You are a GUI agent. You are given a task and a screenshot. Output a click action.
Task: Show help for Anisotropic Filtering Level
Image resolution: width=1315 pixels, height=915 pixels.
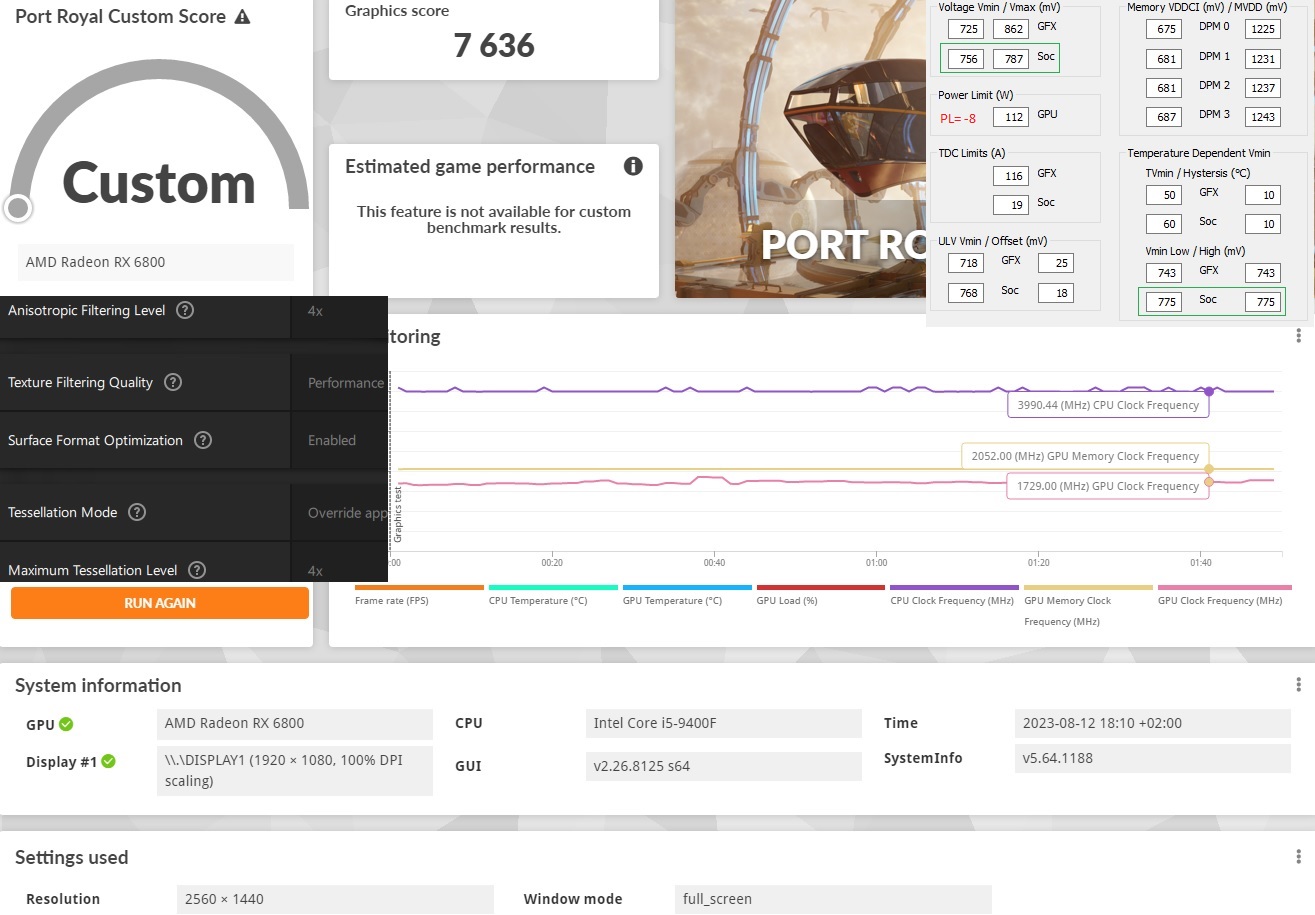pos(185,310)
